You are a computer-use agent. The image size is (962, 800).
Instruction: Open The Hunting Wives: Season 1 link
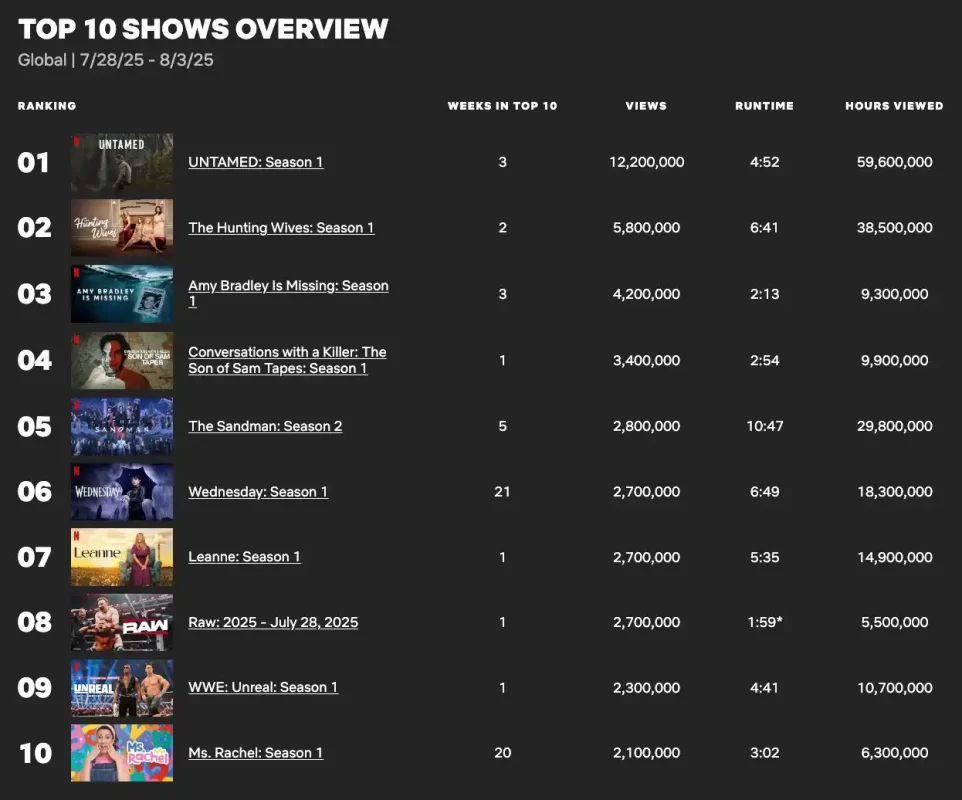tap(281, 228)
